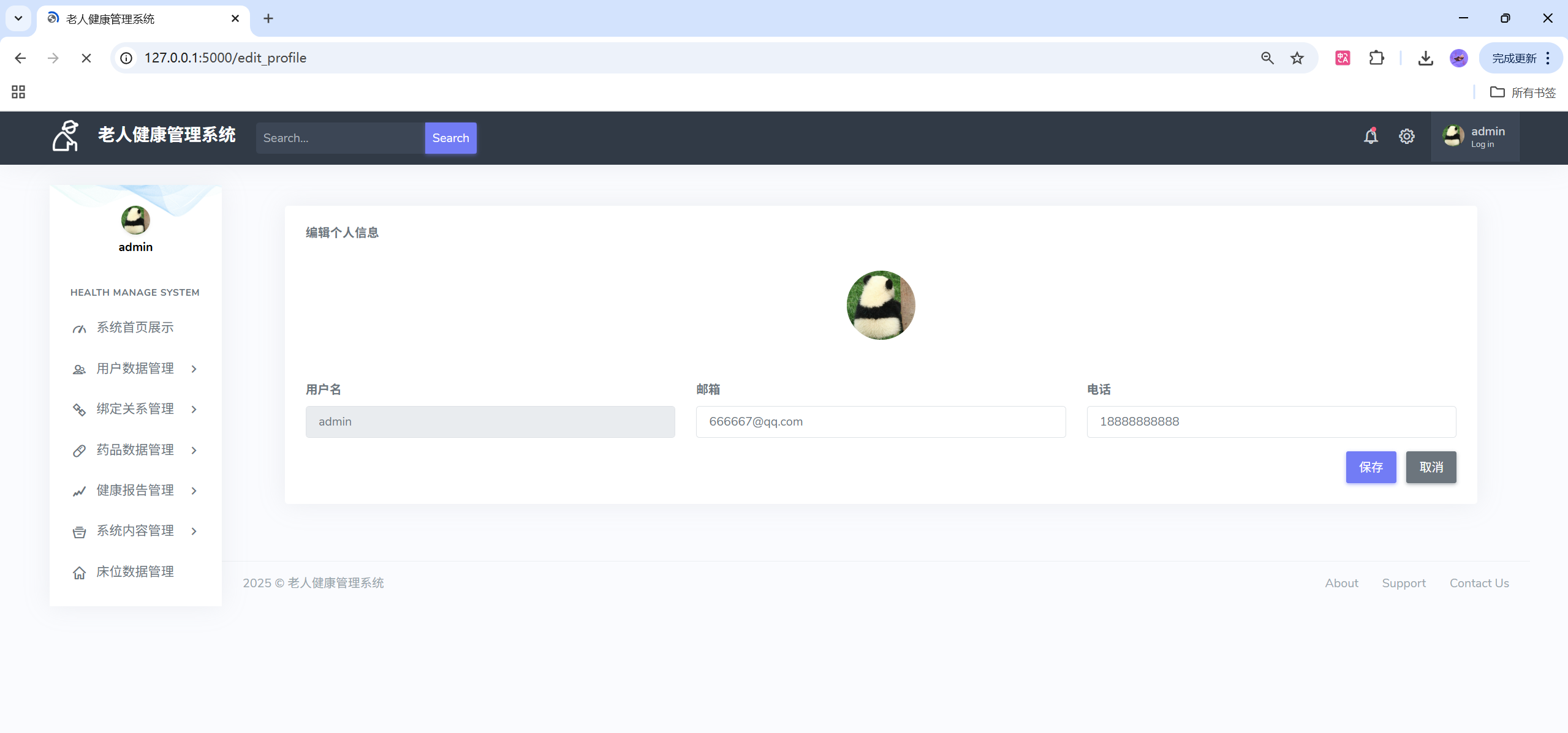Open browser downloads icon
Screen dimensions: 1568x733
1426,58
